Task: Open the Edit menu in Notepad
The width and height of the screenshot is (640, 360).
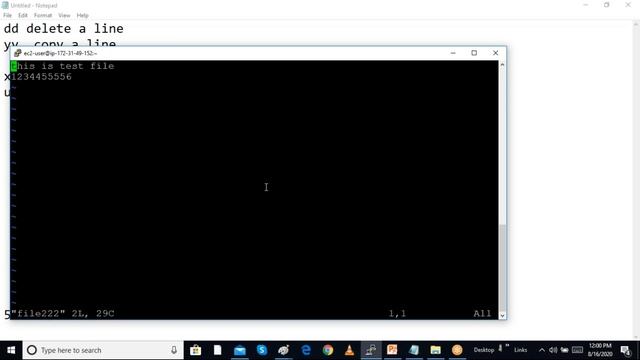Action: coord(23,16)
